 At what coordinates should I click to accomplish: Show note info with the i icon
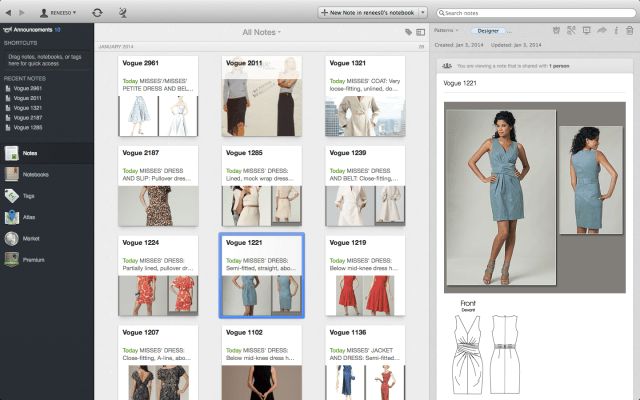tap(616, 30)
